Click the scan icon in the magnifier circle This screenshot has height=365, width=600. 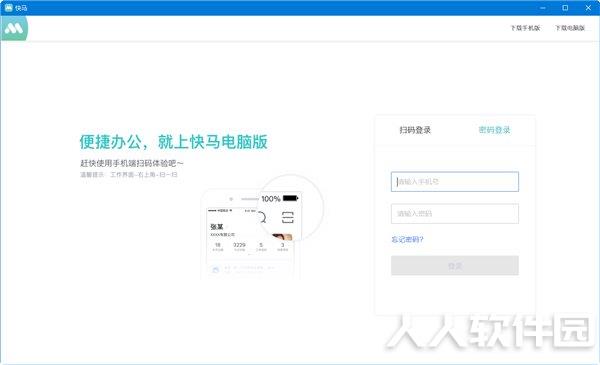287,217
